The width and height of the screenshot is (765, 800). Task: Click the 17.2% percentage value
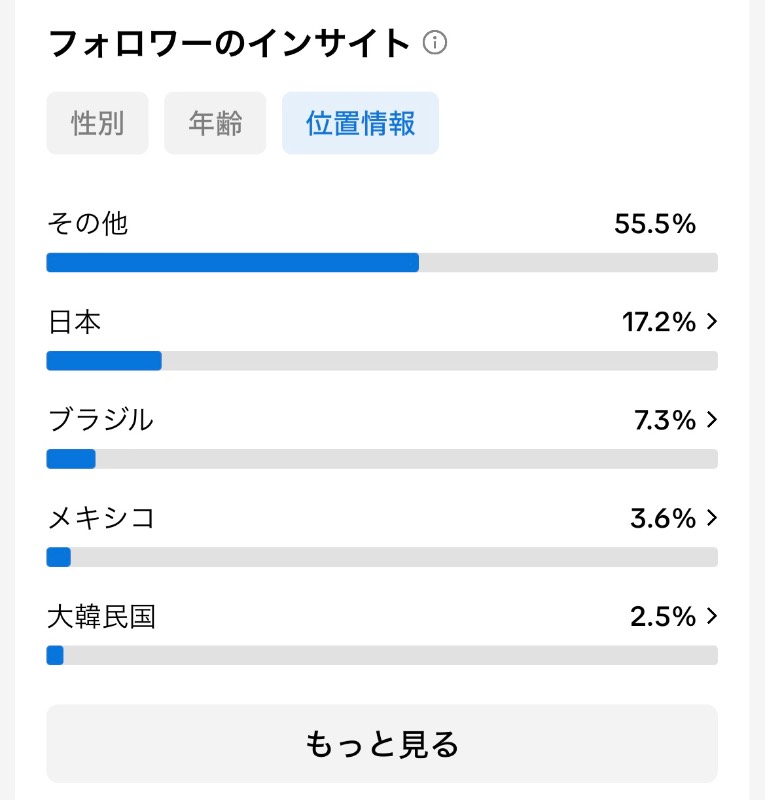(x=659, y=322)
